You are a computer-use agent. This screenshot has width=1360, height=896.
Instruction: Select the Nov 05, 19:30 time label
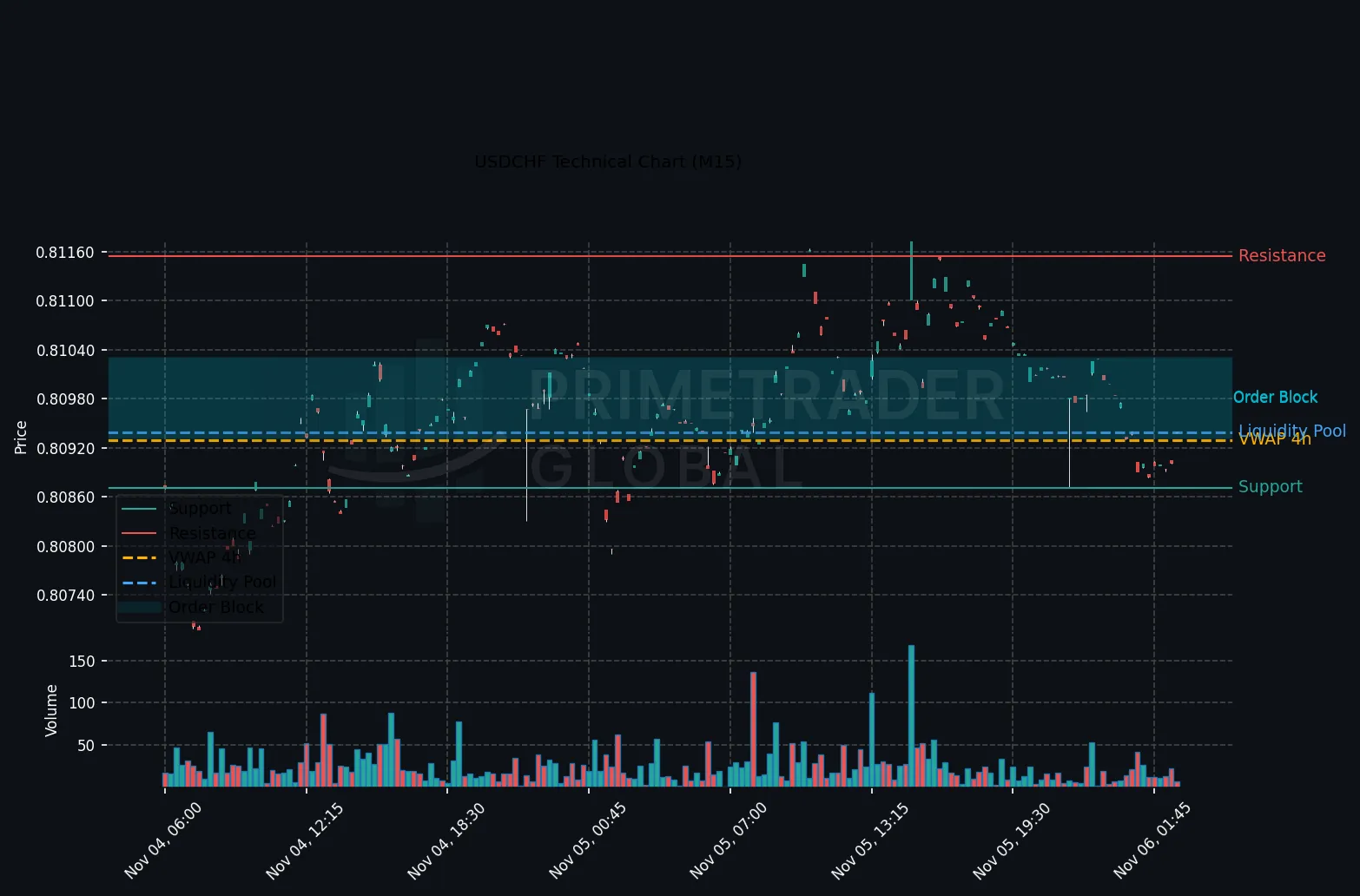pos(1012,840)
